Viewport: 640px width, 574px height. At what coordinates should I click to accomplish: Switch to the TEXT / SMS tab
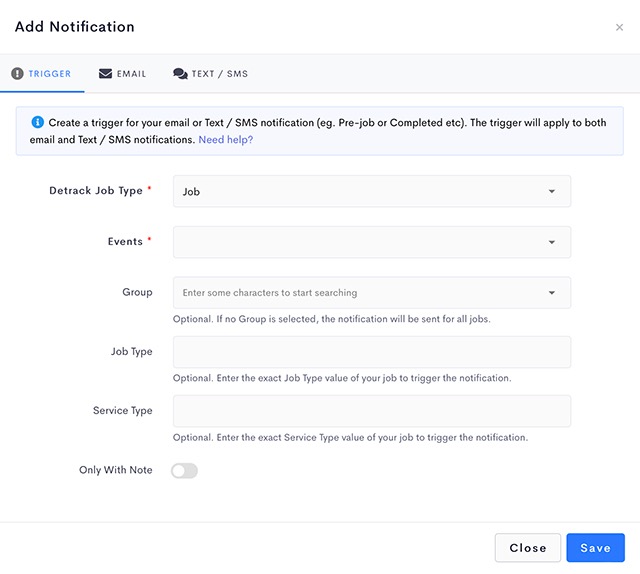click(210, 73)
